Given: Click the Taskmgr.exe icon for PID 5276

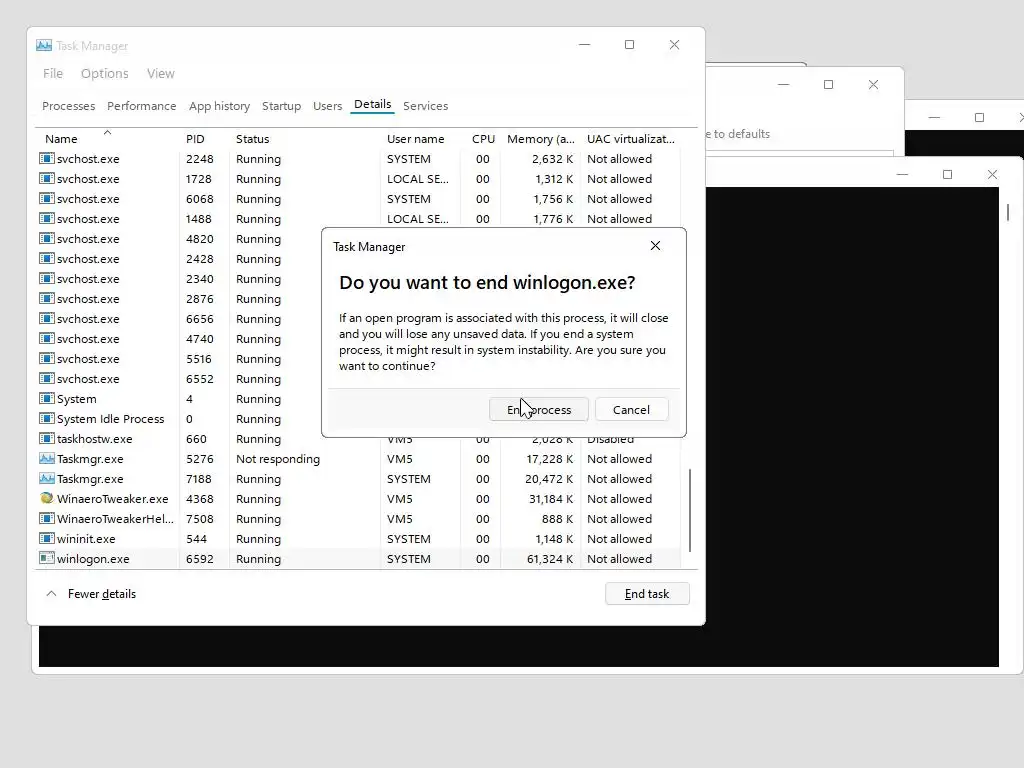Looking at the screenshot, I should coord(46,458).
